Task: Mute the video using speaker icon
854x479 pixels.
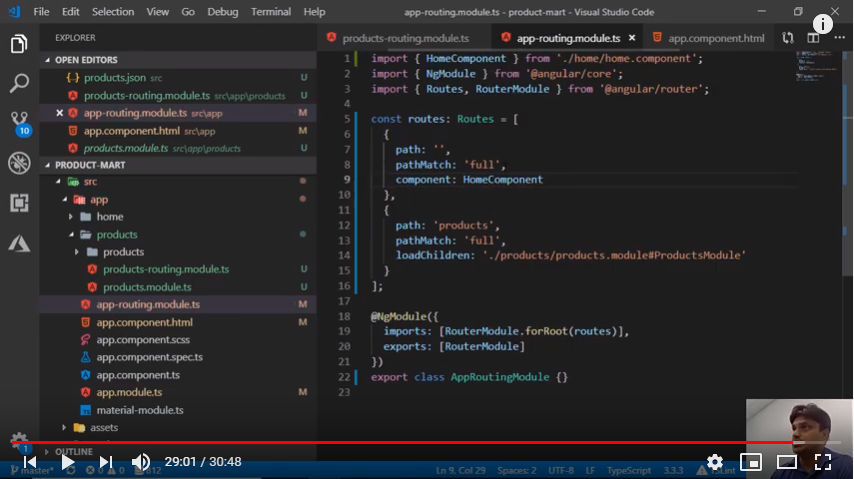Action: point(141,461)
